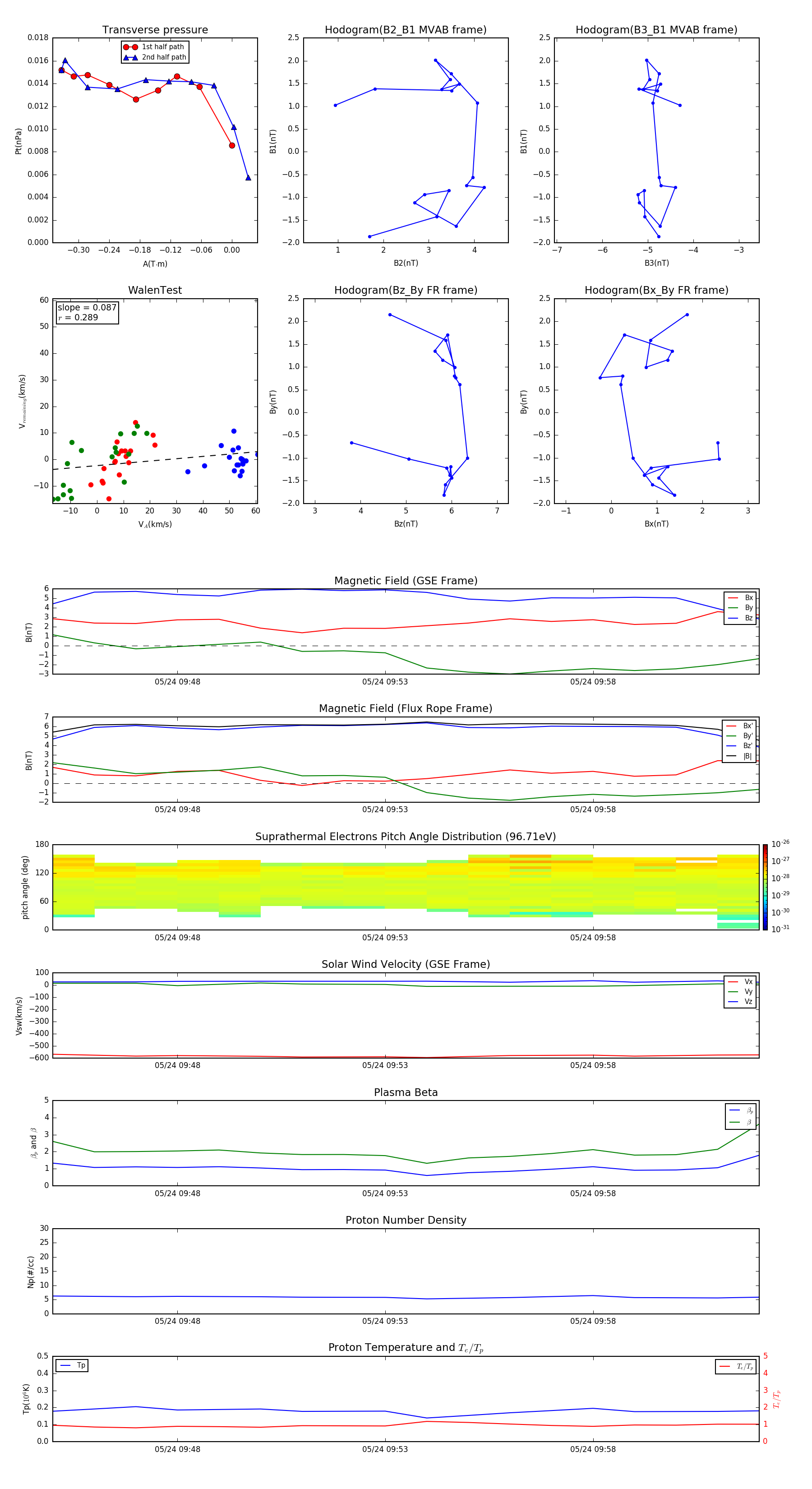This screenshot has width=812, height=1489.
Task: Click 'Hodogram(B2_B1 MVAB frame)' title
Action: pyautogui.click(x=406, y=29)
